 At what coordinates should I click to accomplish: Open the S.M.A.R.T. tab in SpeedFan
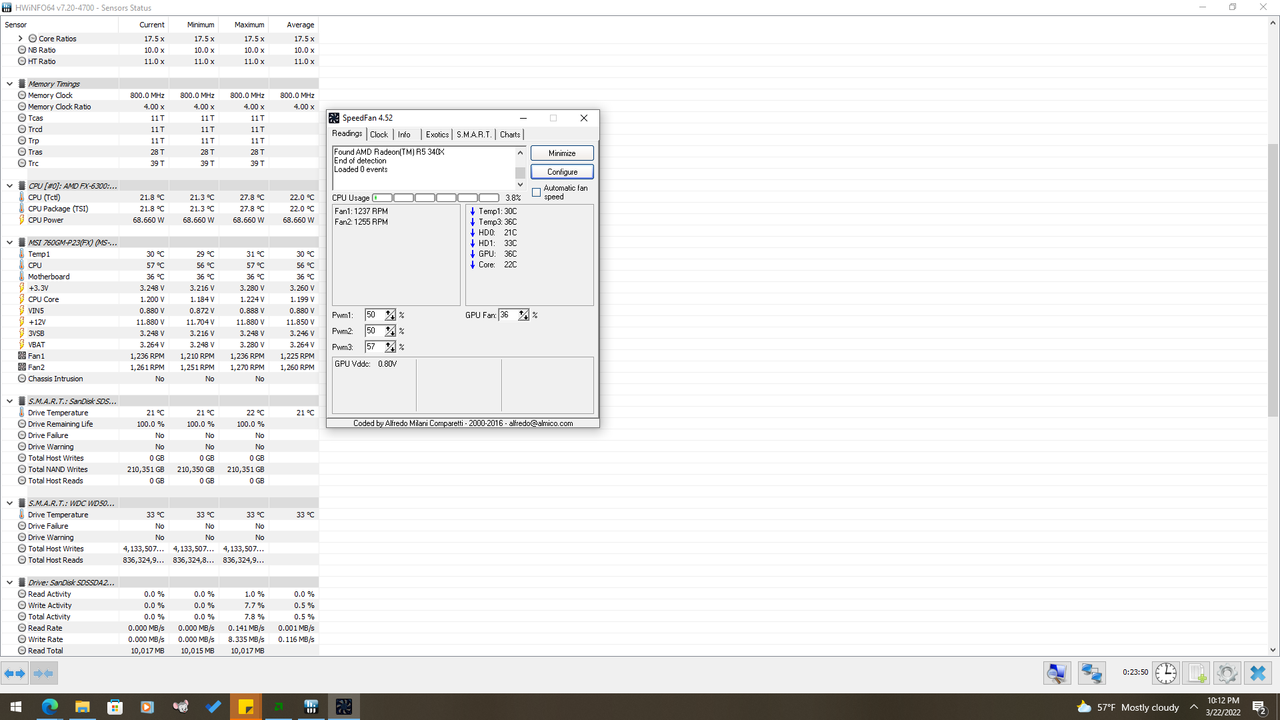474,135
